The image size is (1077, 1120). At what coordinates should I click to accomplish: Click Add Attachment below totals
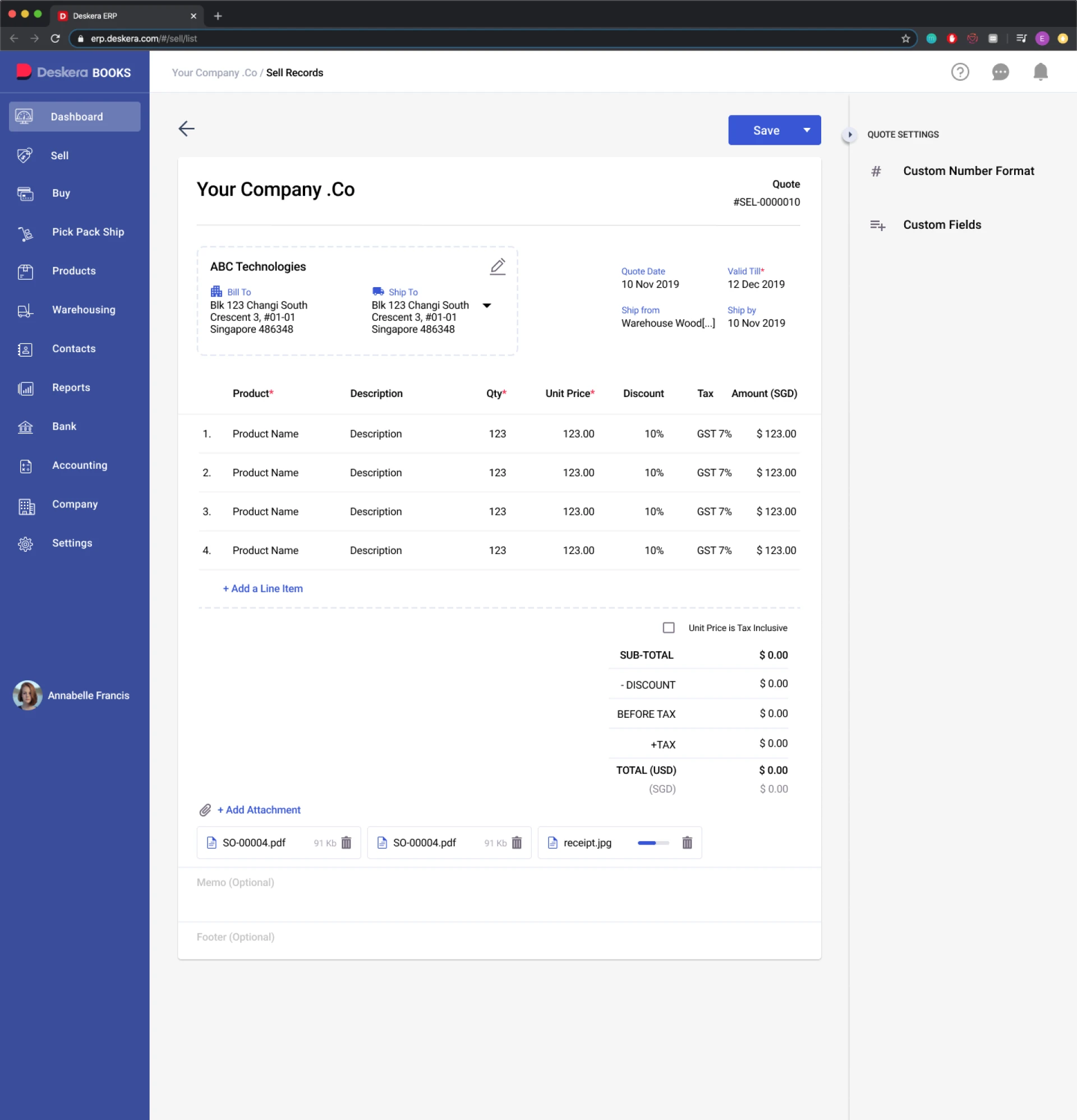(x=259, y=810)
